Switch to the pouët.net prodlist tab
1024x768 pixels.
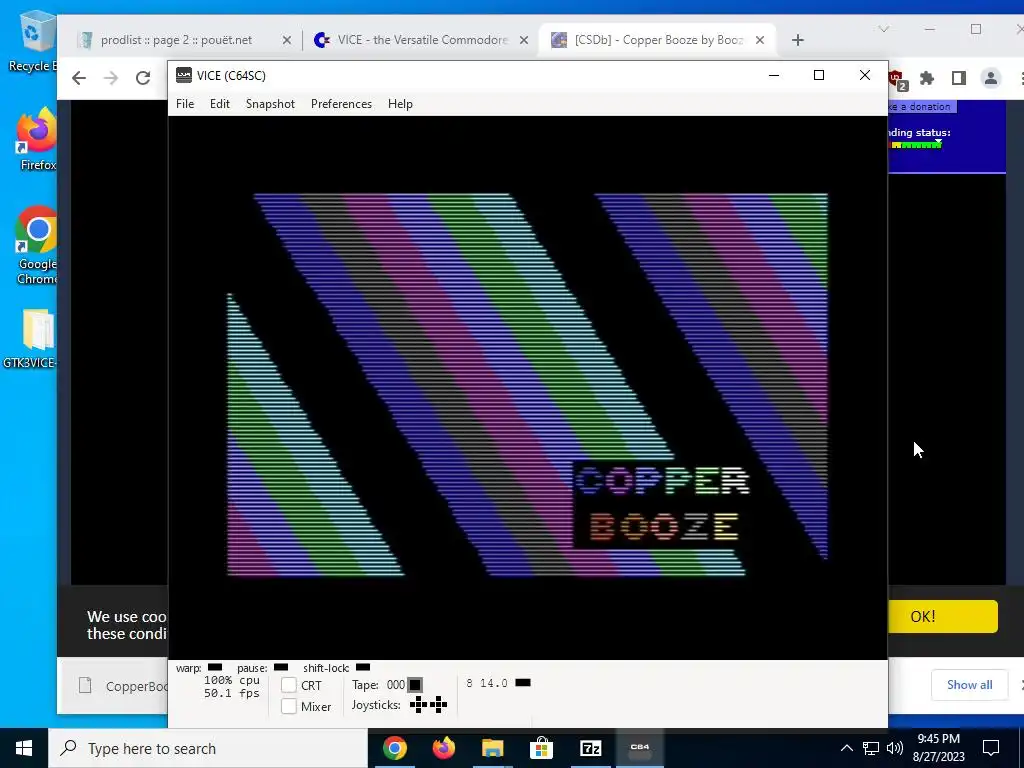point(176,40)
